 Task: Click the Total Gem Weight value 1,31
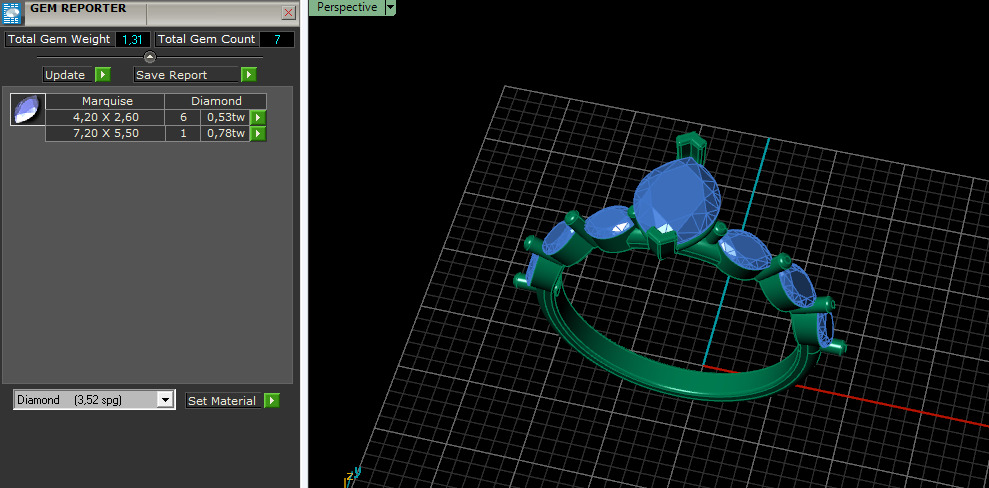132,39
